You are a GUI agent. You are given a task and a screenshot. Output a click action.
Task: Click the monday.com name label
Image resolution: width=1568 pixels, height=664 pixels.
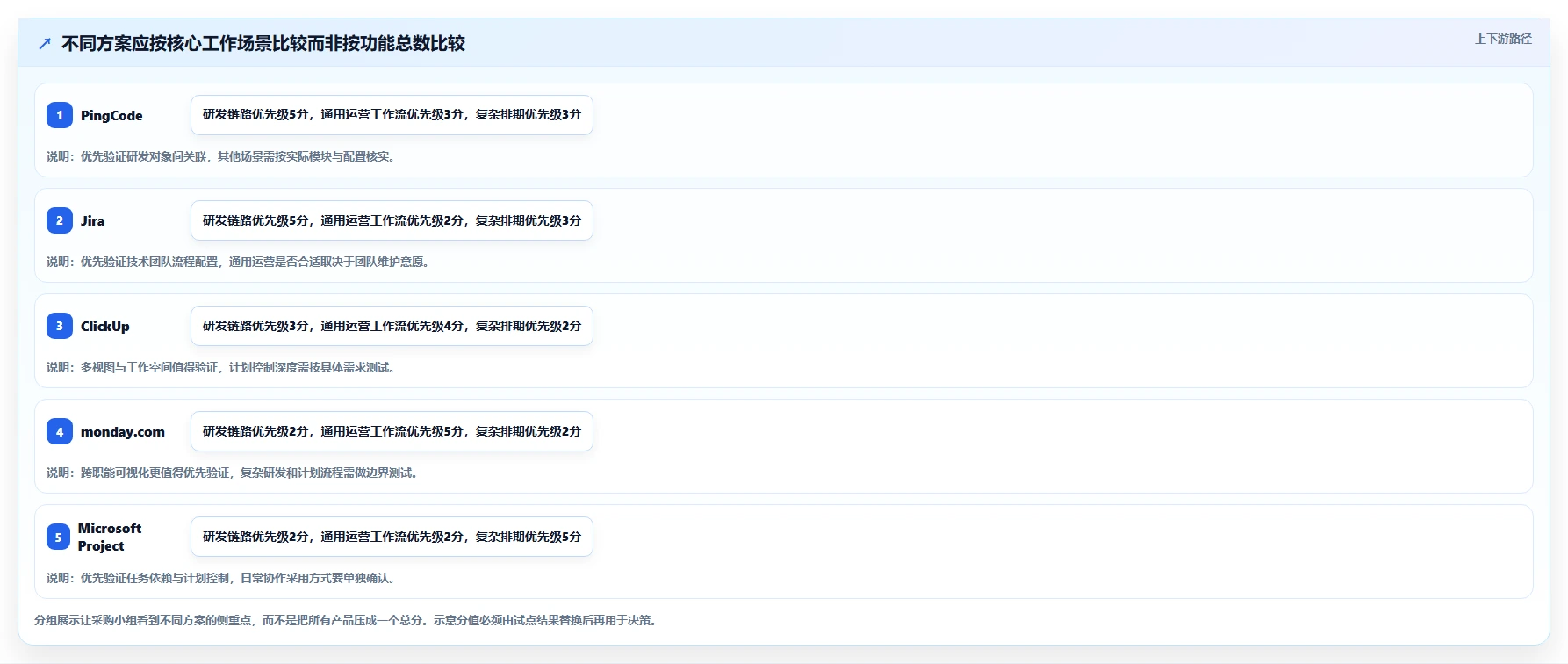[x=123, y=431]
